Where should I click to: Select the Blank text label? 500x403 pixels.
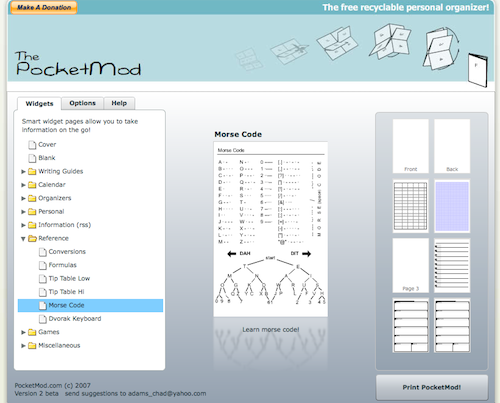click(47, 158)
